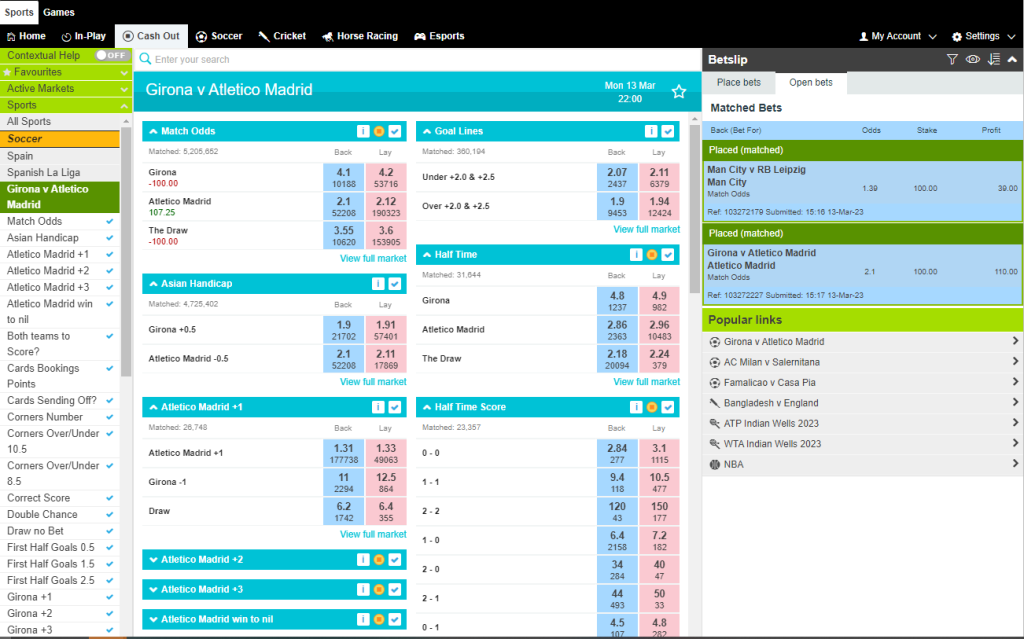Open the Horse Racing section

(x=360, y=36)
